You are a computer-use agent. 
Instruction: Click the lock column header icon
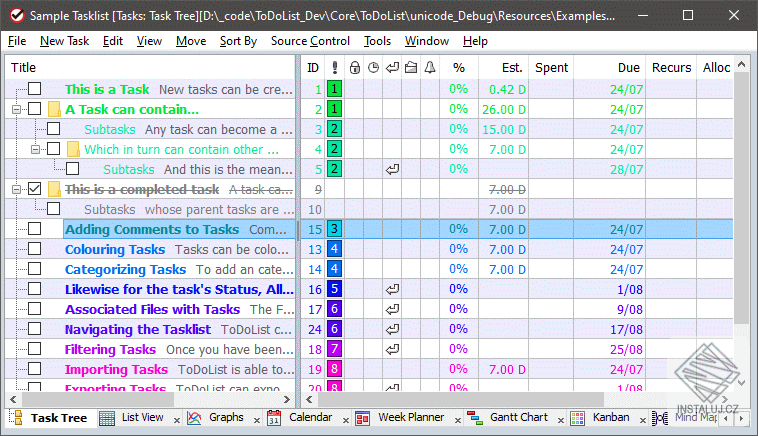click(x=354, y=68)
